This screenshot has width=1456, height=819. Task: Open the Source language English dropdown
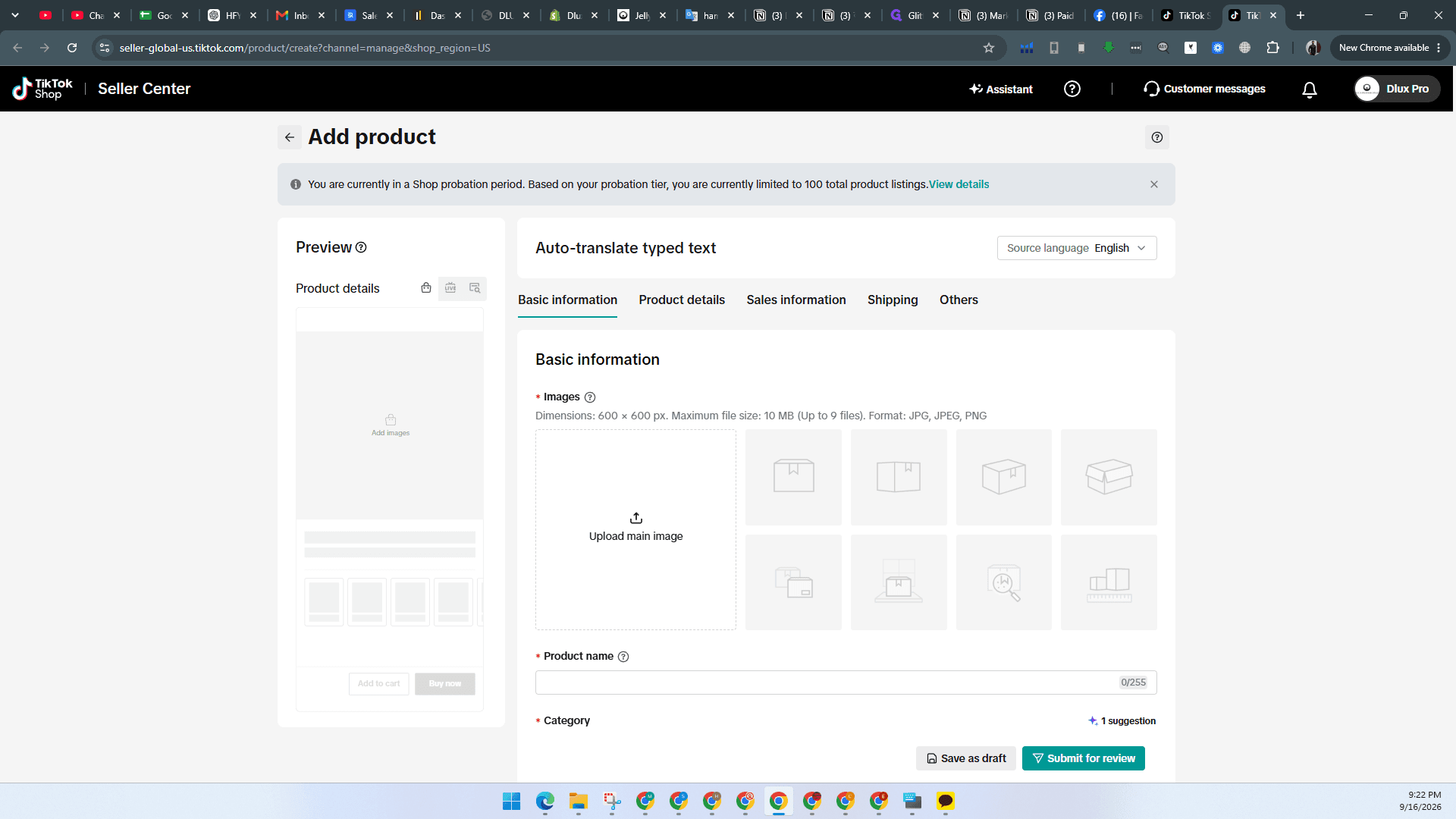[1076, 248]
